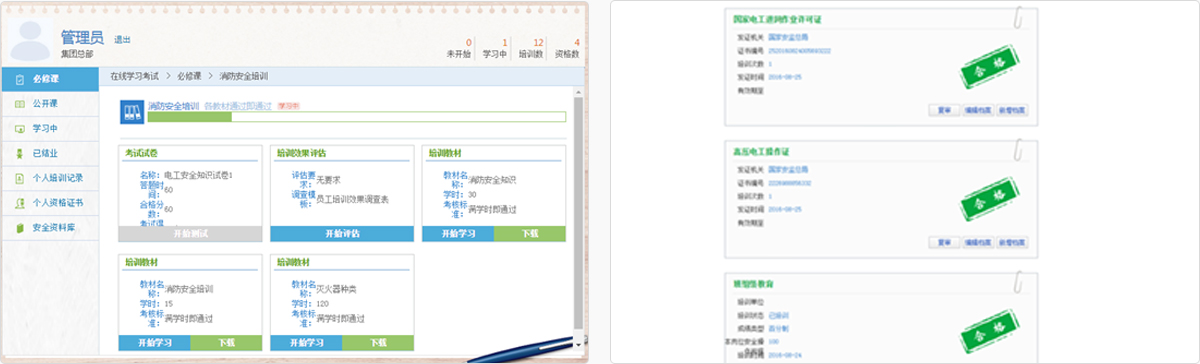The height and width of the screenshot is (364, 1200).
Task: Click the 学习中 sidebar icon
Action: click(20, 128)
